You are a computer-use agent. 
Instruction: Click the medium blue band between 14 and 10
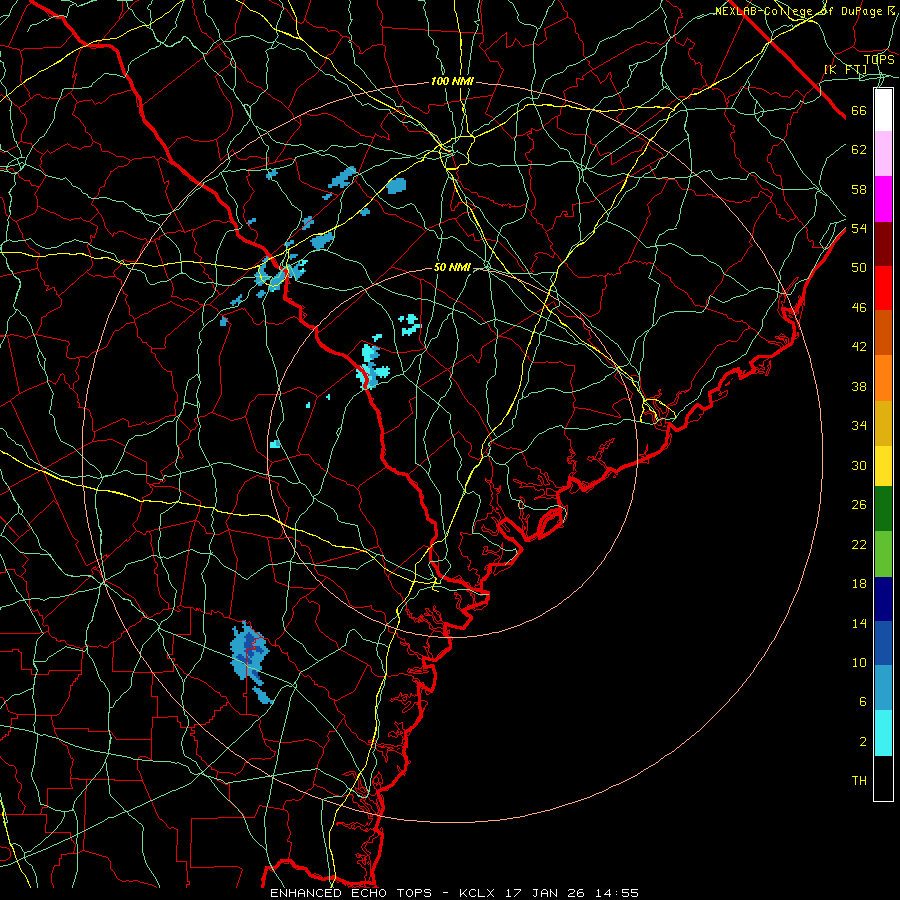click(883, 643)
